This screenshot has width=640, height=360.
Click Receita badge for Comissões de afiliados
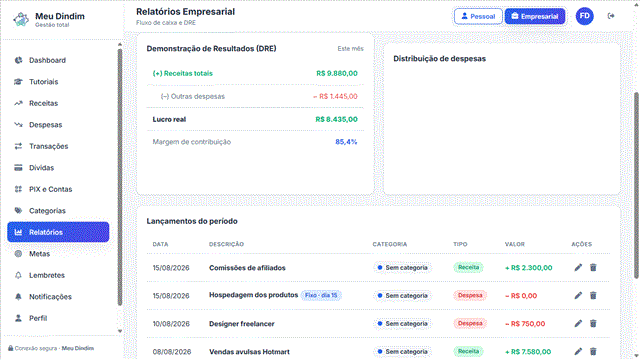tap(468, 267)
